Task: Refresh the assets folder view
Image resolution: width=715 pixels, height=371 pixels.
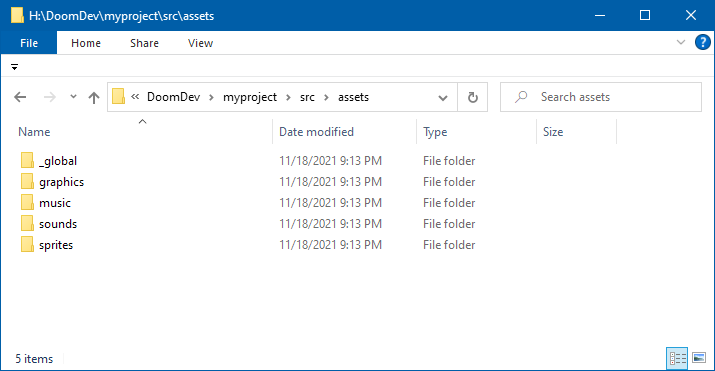Action: pyautogui.click(x=472, y=97)
